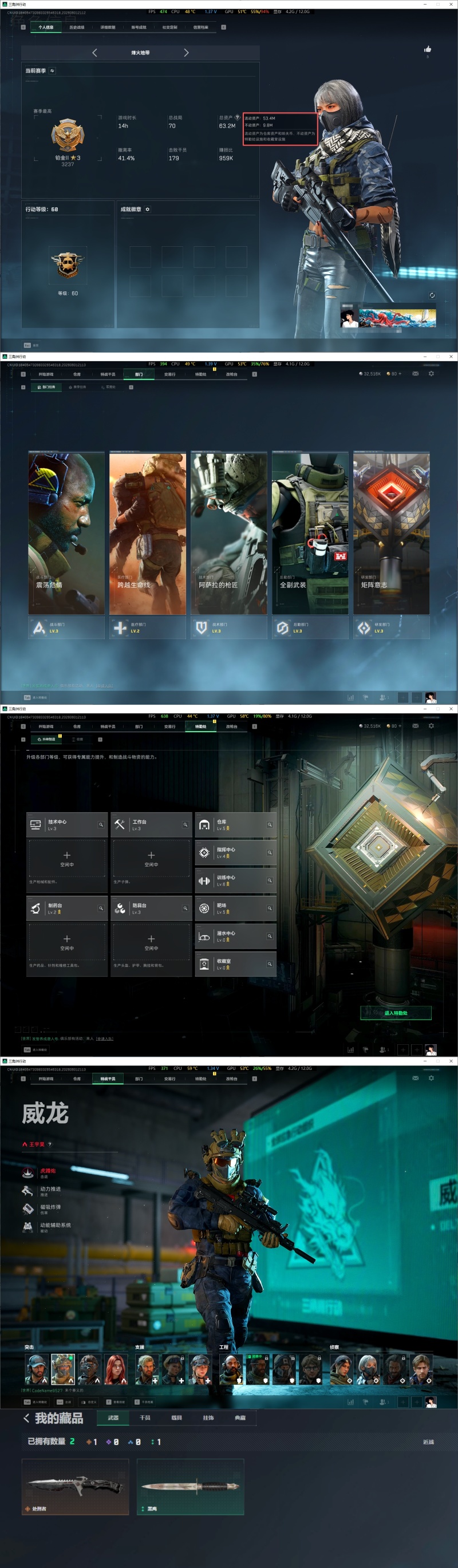Switch to 载具 collection tab

[177, 1417]
